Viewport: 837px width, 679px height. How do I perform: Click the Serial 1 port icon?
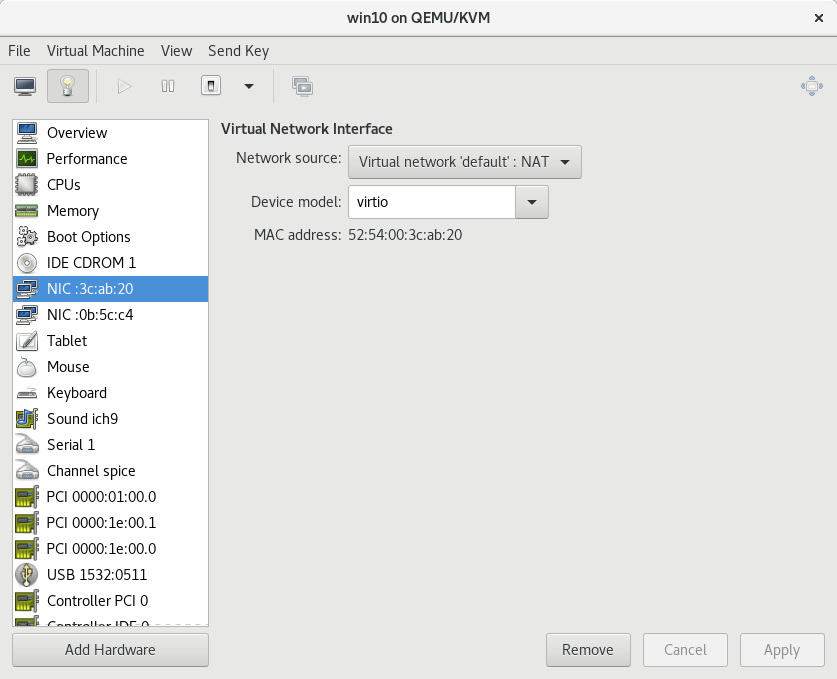coord(27,445)
